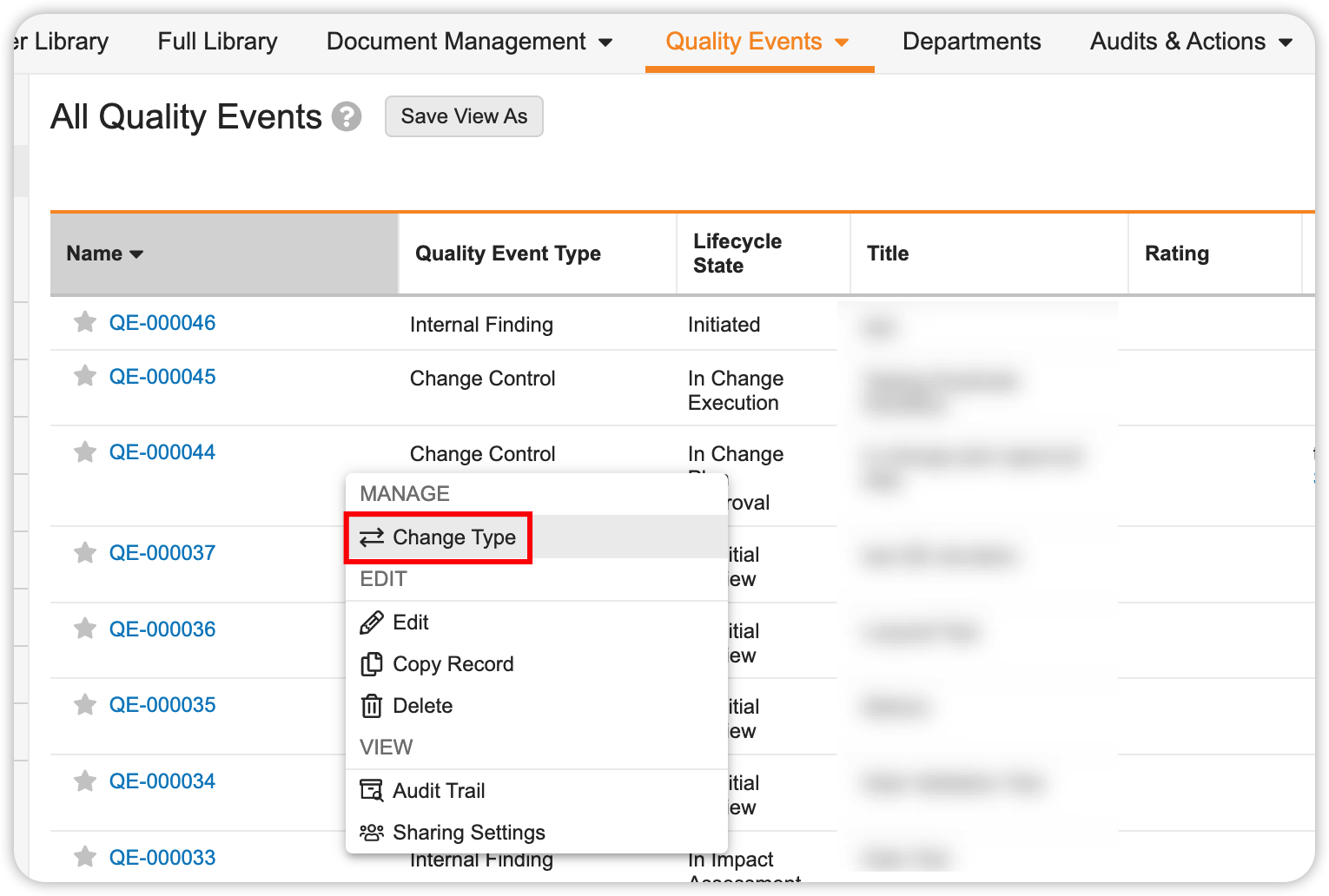Expand the Audits & Actions menu
The height and width of the screenshot is (896, 1329).
pos(1286,43)
